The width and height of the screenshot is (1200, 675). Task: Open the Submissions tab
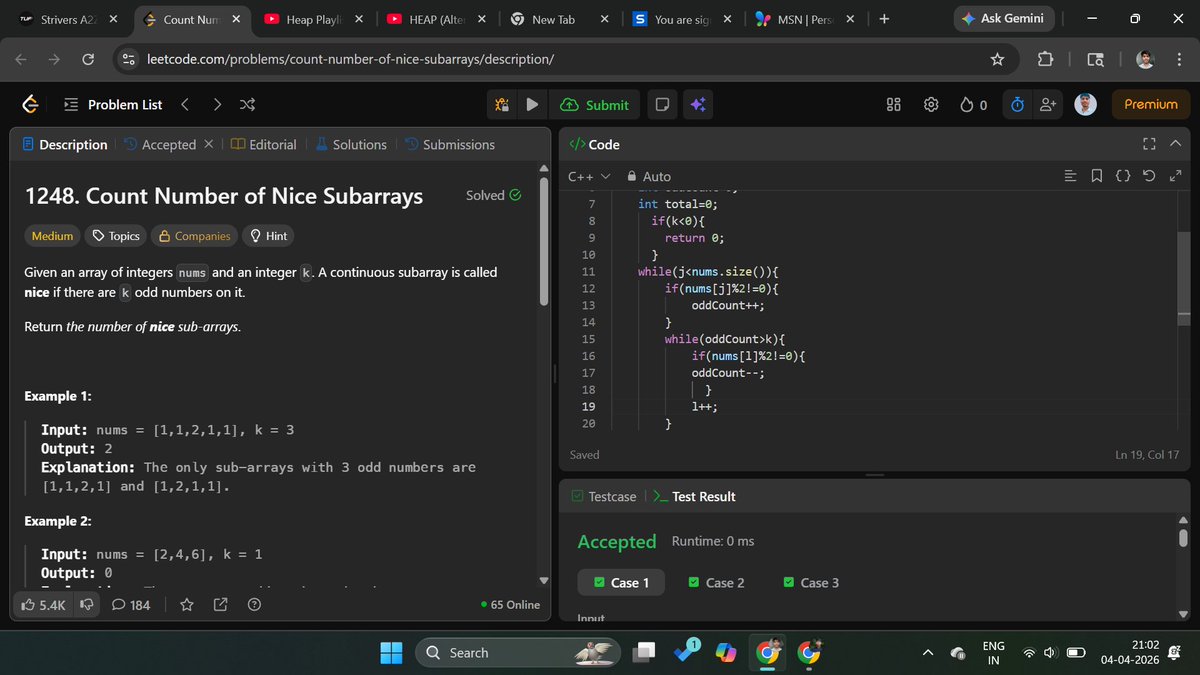coord(450,144)
